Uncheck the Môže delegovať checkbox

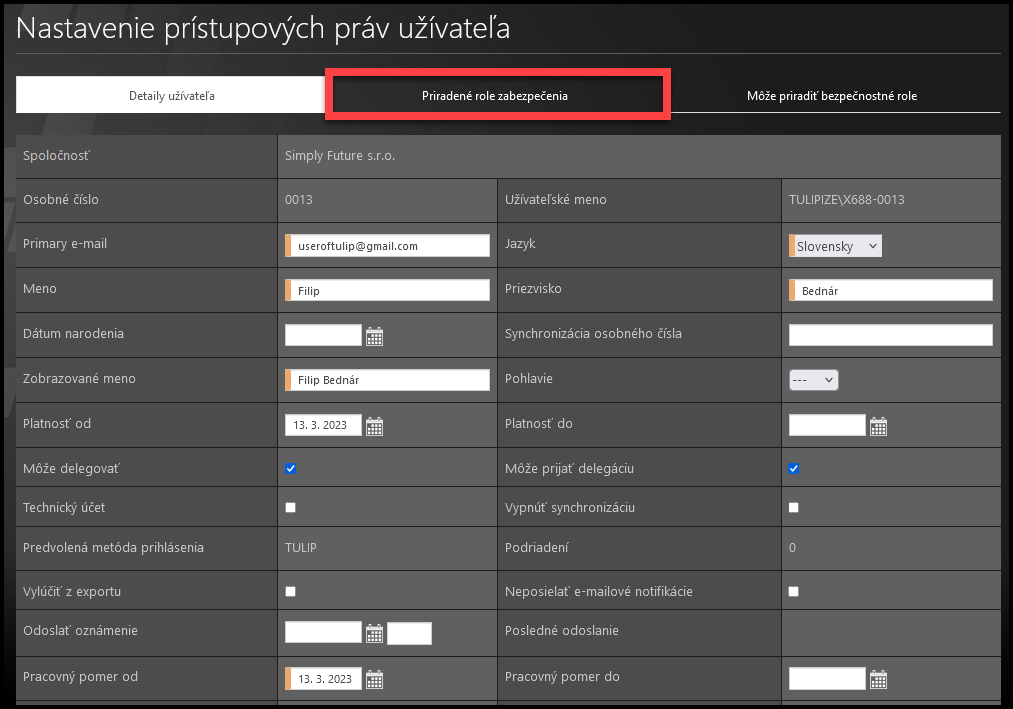[x=291, y=468]
